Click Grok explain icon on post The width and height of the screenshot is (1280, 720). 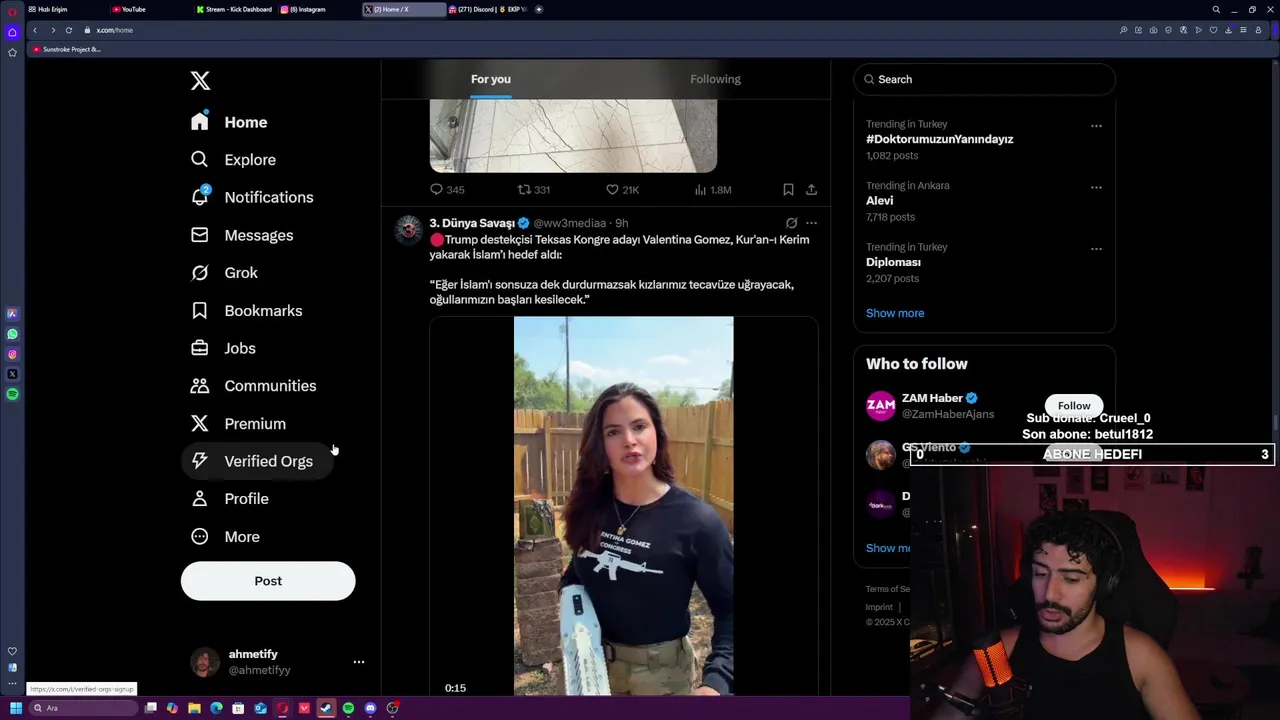791,223
